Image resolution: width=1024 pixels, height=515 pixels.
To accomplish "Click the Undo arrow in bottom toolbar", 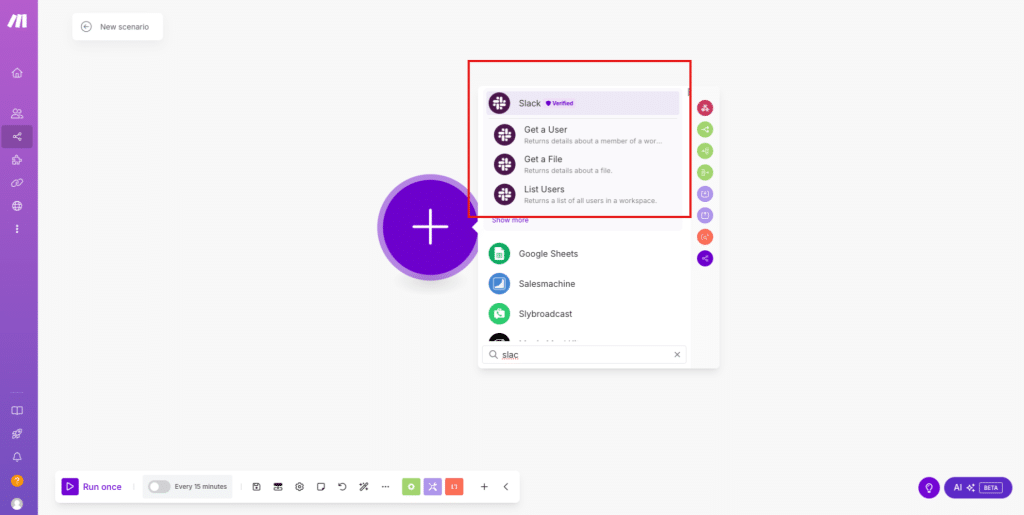I will pyautogui.click(x=342, y=486).
